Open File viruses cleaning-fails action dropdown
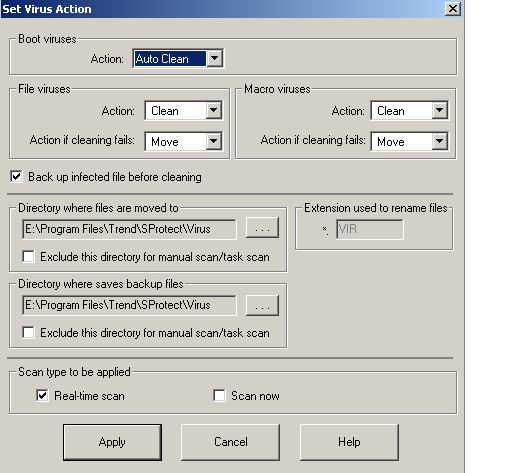This screenshot has width=512, height=473. (214, 141)
